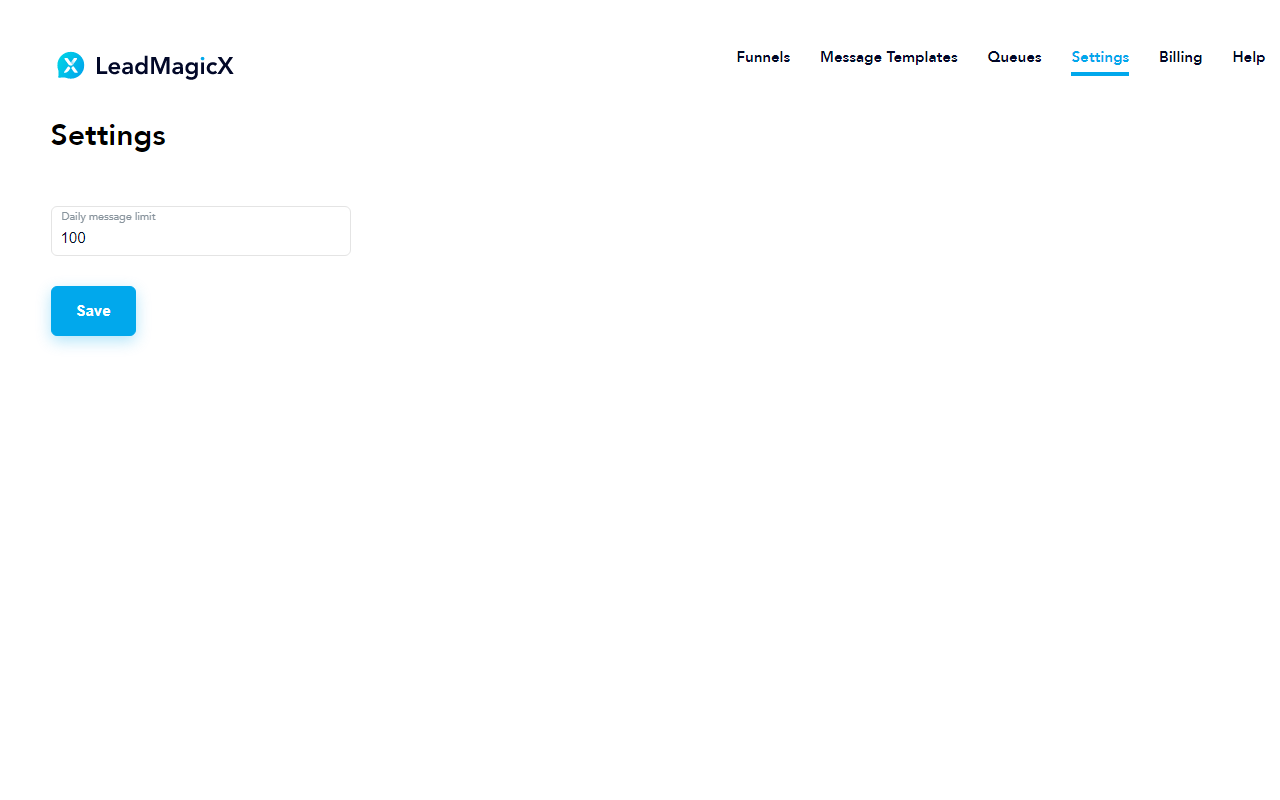The image size is (1280, 800).
Task: Open the Help page
Action: click(1248, 57)
